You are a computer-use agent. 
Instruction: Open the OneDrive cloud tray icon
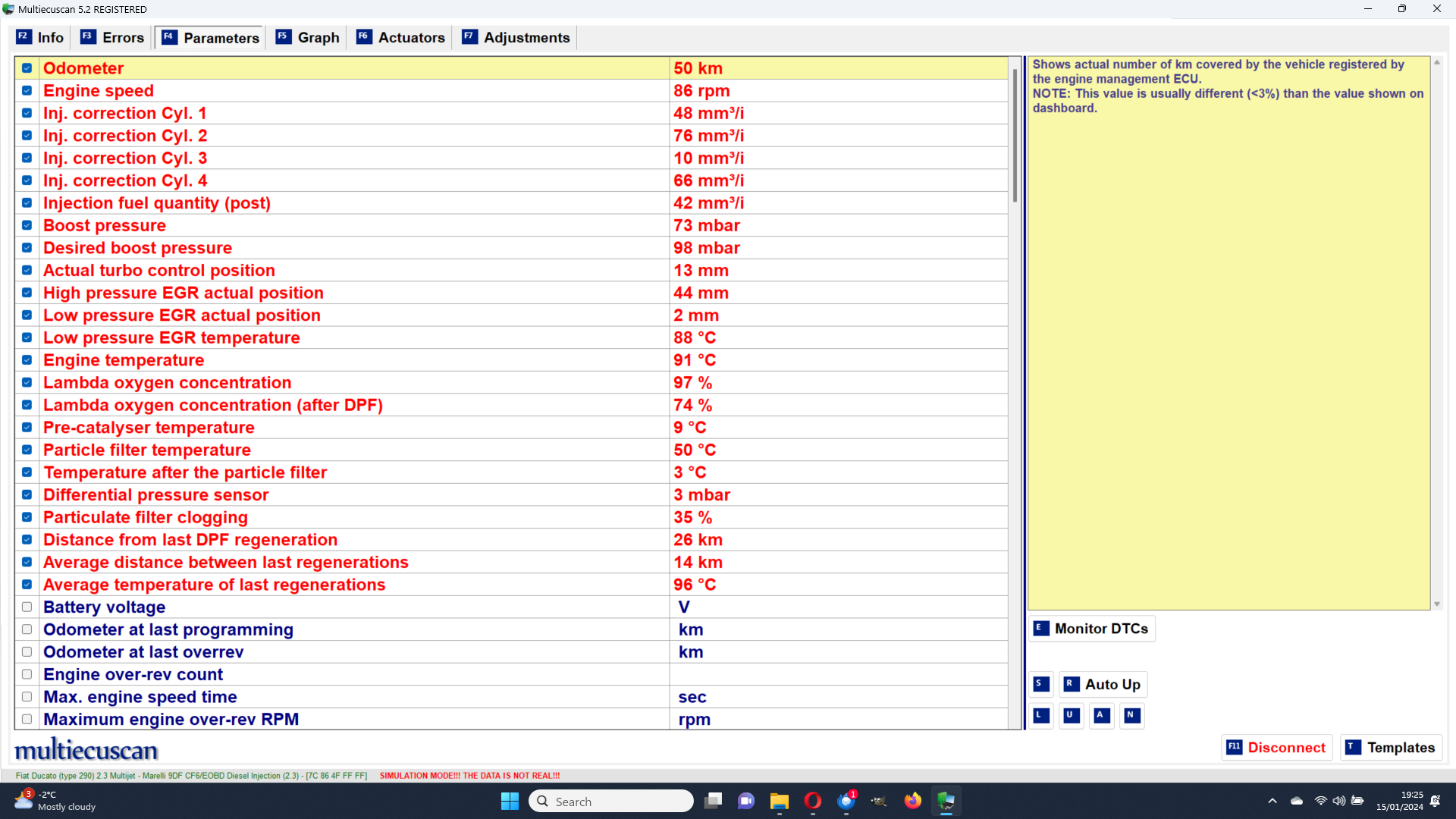[1297, 801]
